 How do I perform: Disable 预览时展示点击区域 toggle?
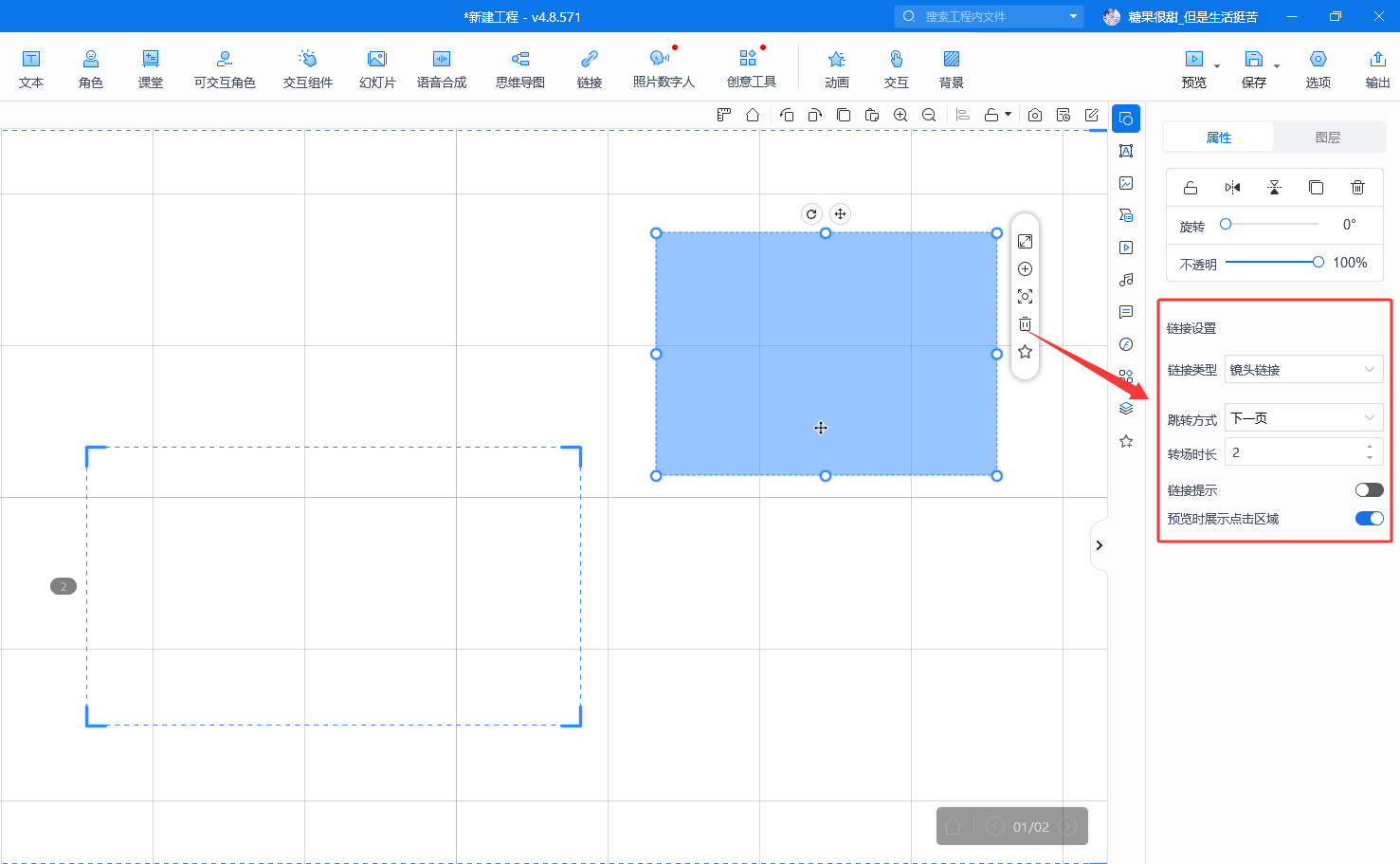pyautogui.click(x=1369, y=519)
